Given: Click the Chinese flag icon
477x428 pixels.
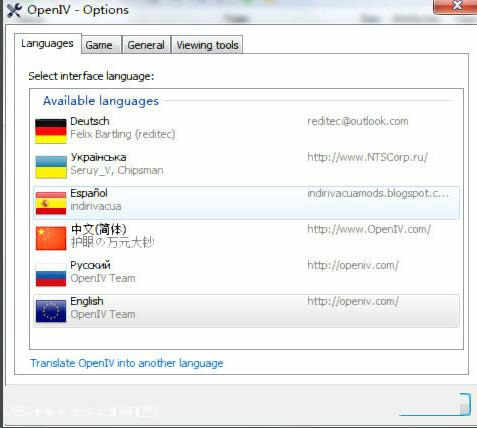Looking at the screenshot, I should click(x=51, y=239).
